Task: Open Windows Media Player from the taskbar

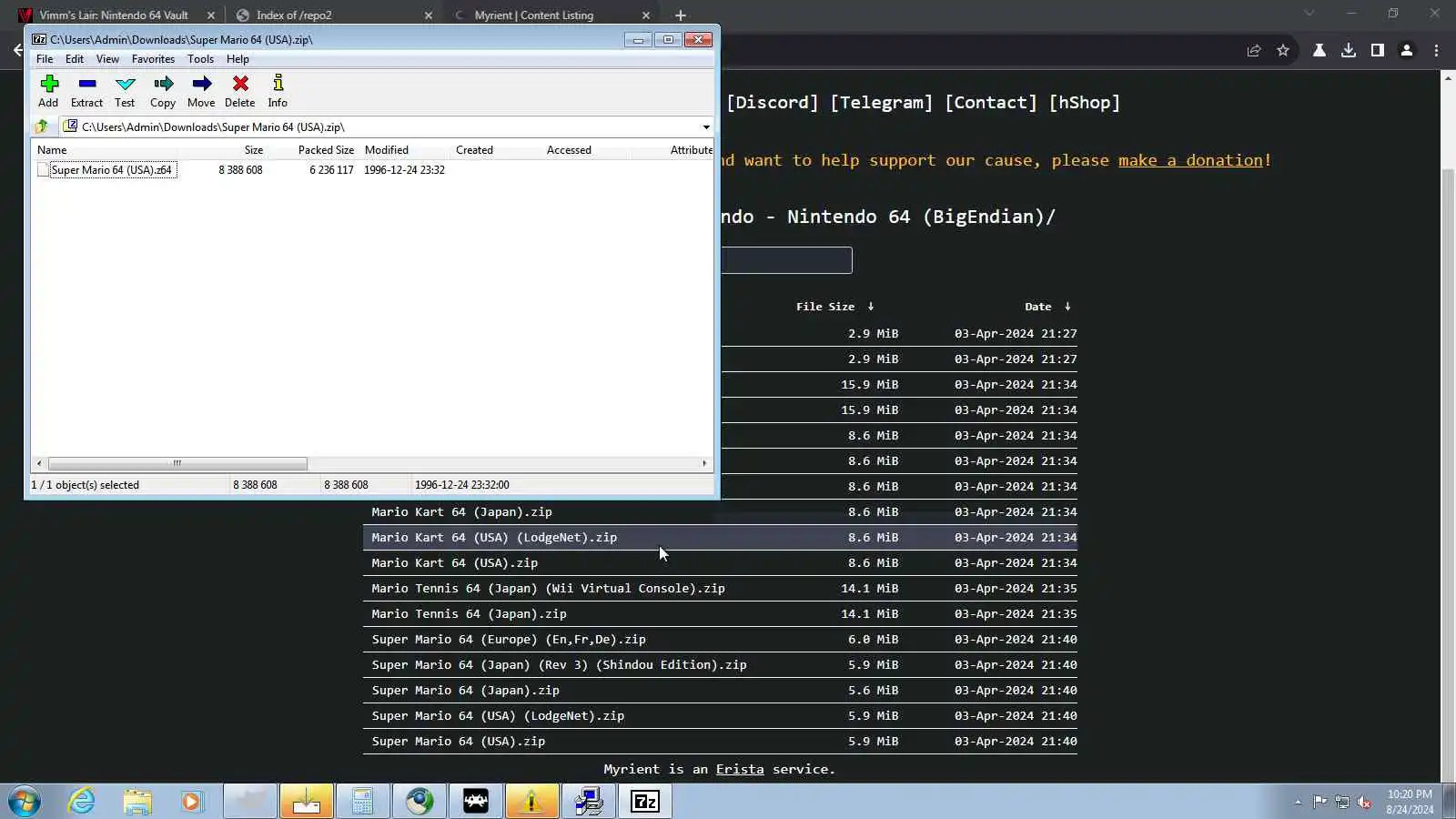Action: coord(192,802)
